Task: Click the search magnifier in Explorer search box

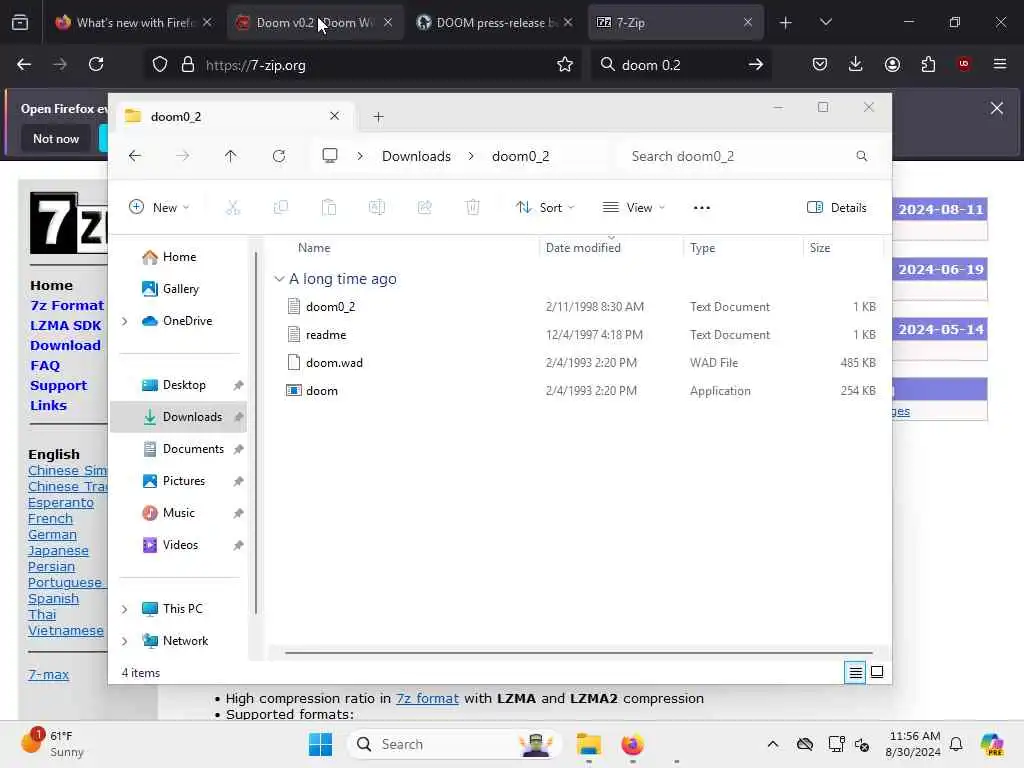Action: 861,156
